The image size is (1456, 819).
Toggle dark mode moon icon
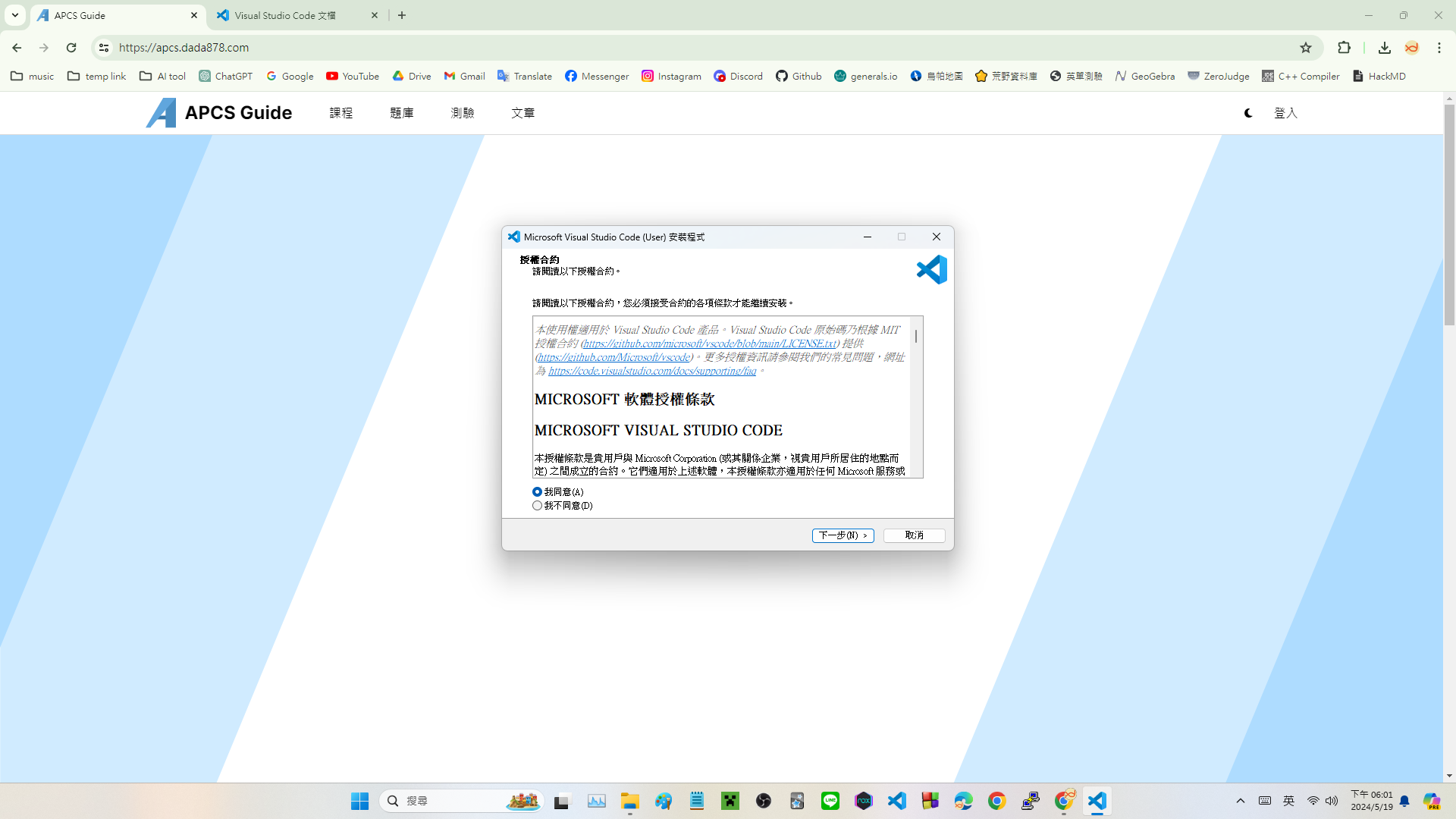coord(1248,113)
